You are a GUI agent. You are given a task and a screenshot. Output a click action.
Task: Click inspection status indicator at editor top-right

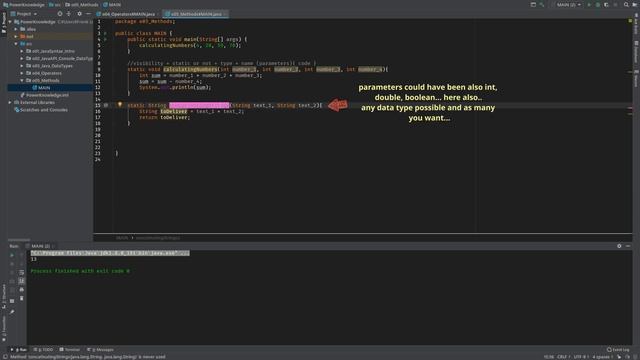[x=630, y=21]
